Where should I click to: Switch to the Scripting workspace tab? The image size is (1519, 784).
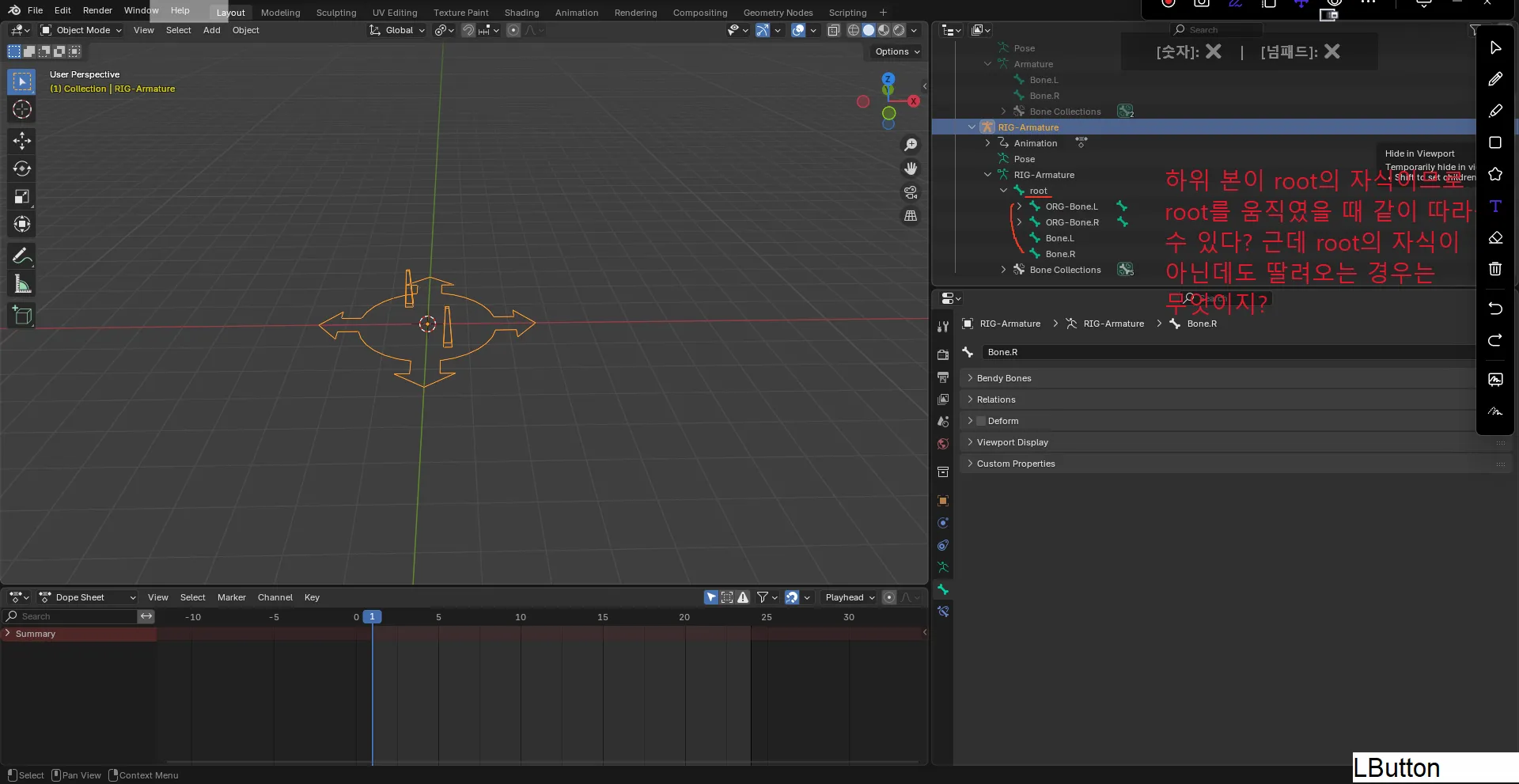(x=847, y=13)
